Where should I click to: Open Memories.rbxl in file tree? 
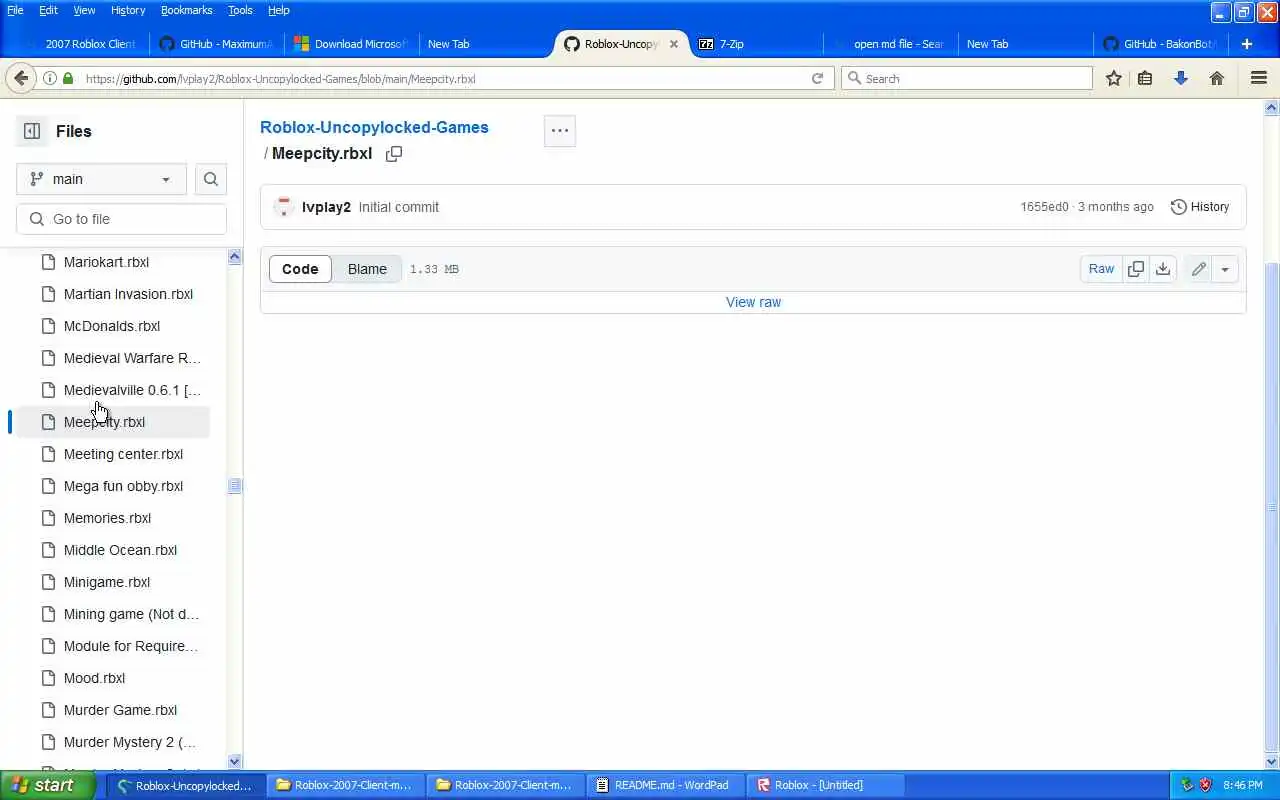[109, 518]
